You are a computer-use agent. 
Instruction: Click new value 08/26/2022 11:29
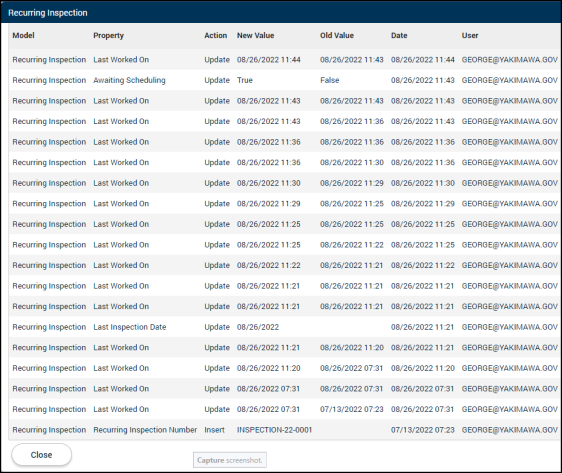(269, 204)
